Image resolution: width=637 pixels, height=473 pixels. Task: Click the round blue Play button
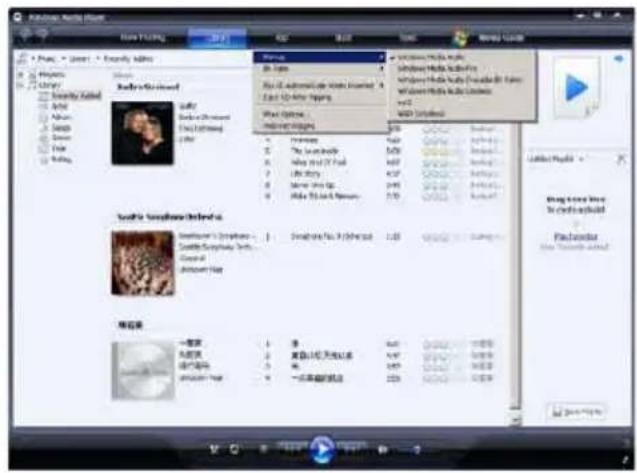click(x=322, y=449)
